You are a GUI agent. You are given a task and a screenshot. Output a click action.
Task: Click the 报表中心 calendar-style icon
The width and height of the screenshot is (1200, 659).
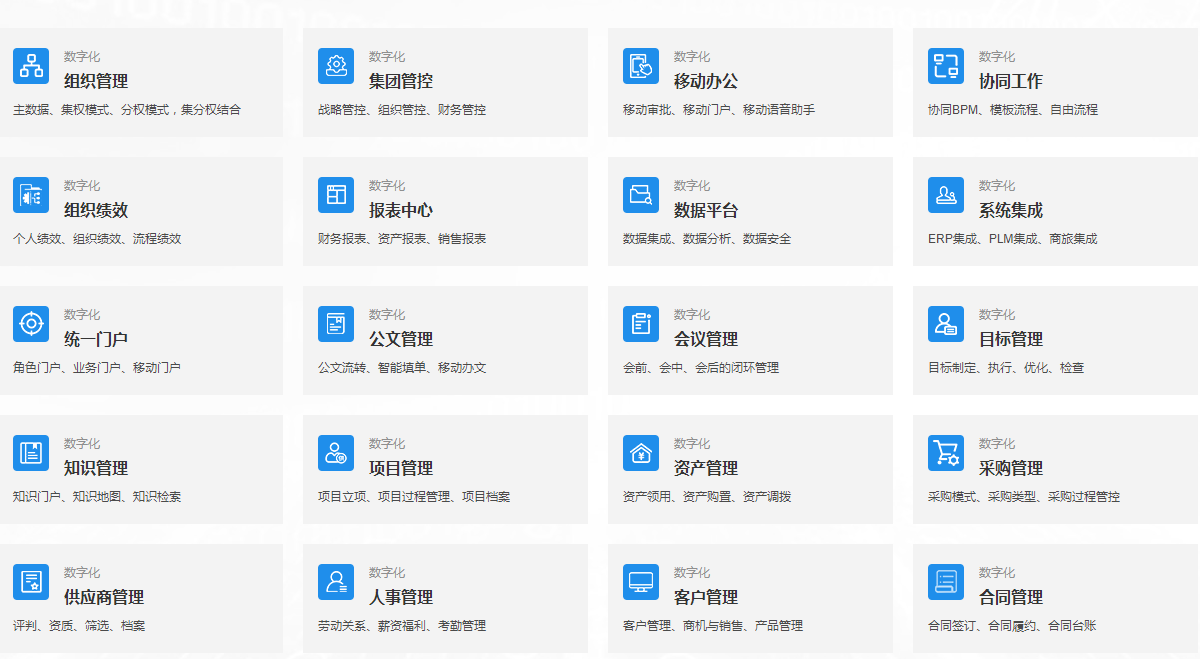(336, 194)
